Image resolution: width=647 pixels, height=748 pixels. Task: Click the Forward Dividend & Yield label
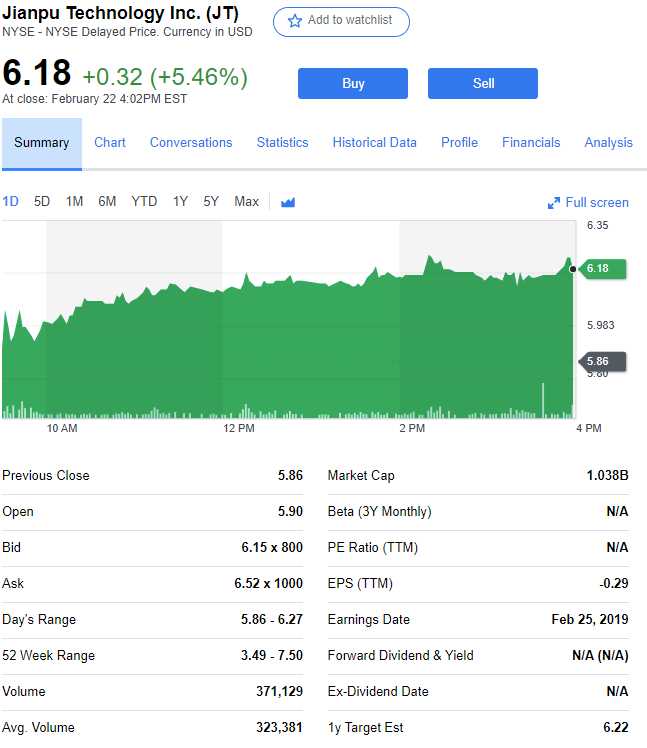[400, 655]
